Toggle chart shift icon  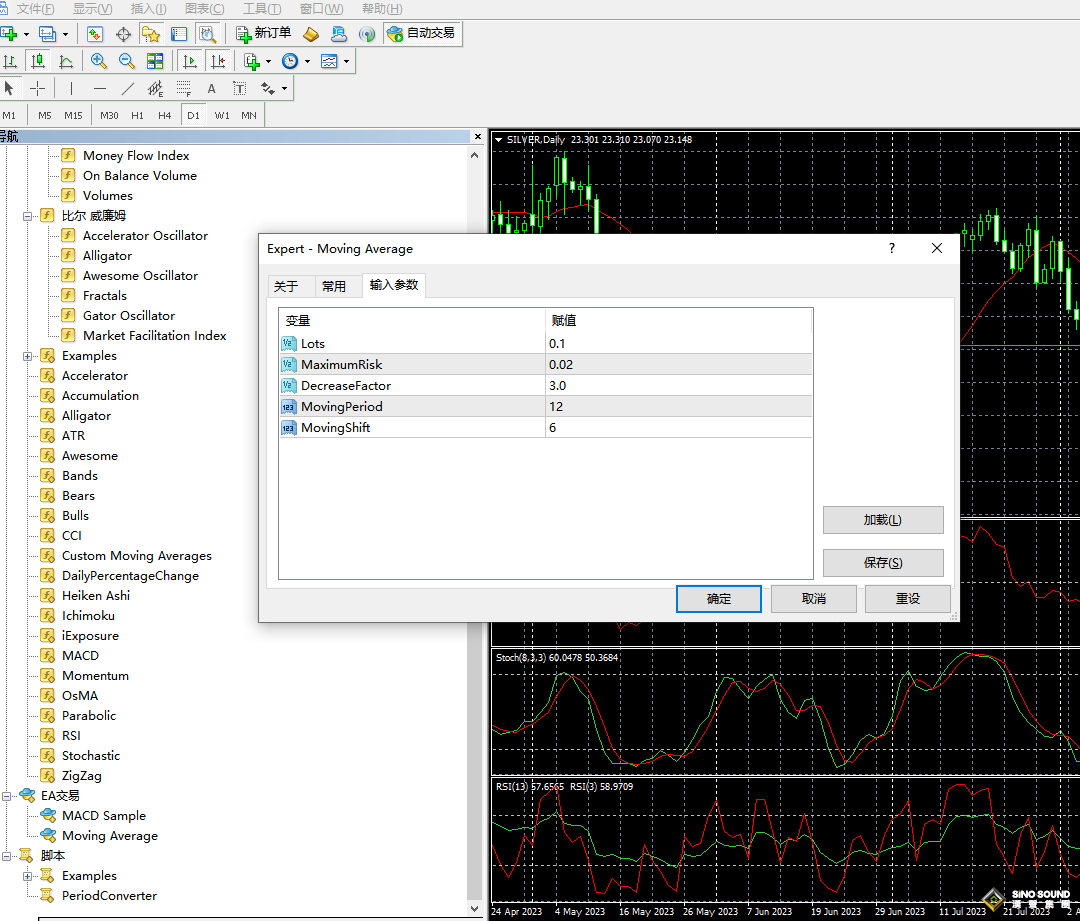218,61
